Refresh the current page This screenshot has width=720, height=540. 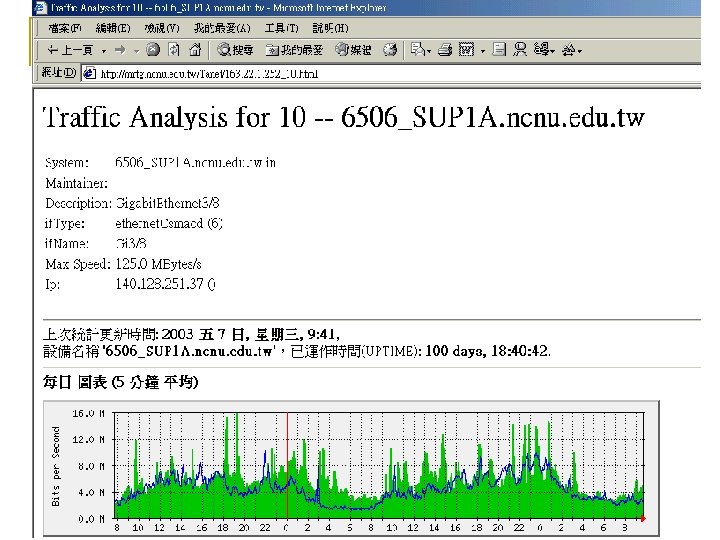click(x=174, y=50)
